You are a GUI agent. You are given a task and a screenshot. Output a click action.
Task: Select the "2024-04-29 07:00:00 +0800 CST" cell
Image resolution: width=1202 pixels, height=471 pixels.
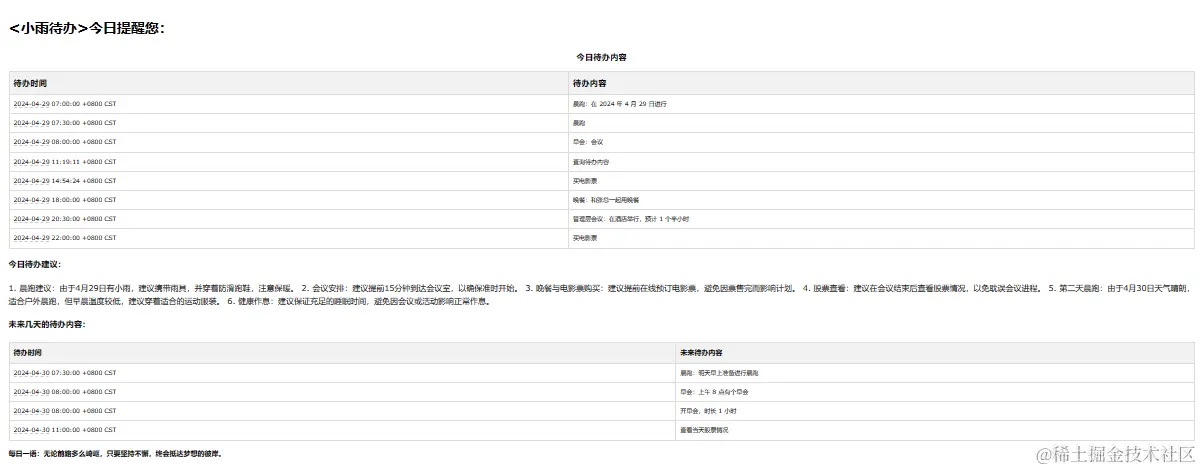click(288, 103)
